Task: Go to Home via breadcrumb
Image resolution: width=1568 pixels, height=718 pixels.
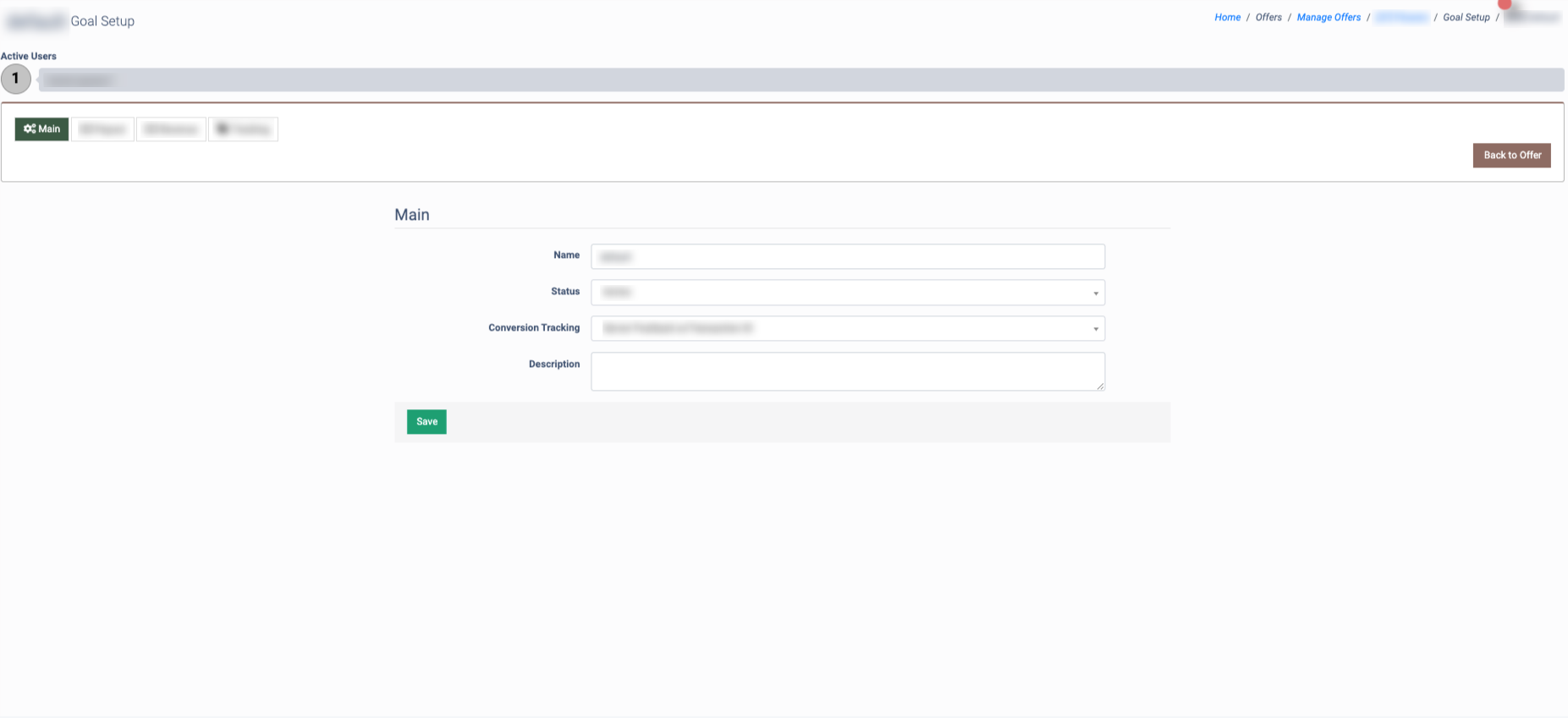Action: [x=1227, y=18]
